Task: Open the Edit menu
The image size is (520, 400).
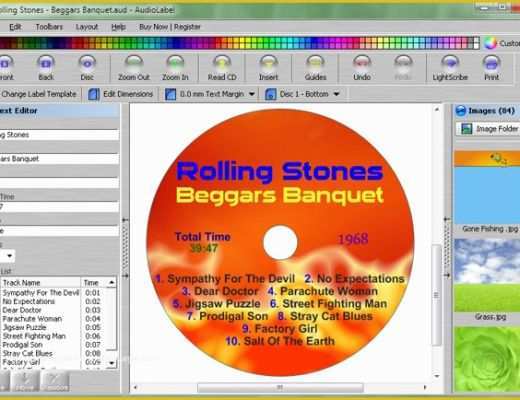Action: (15, 27)
